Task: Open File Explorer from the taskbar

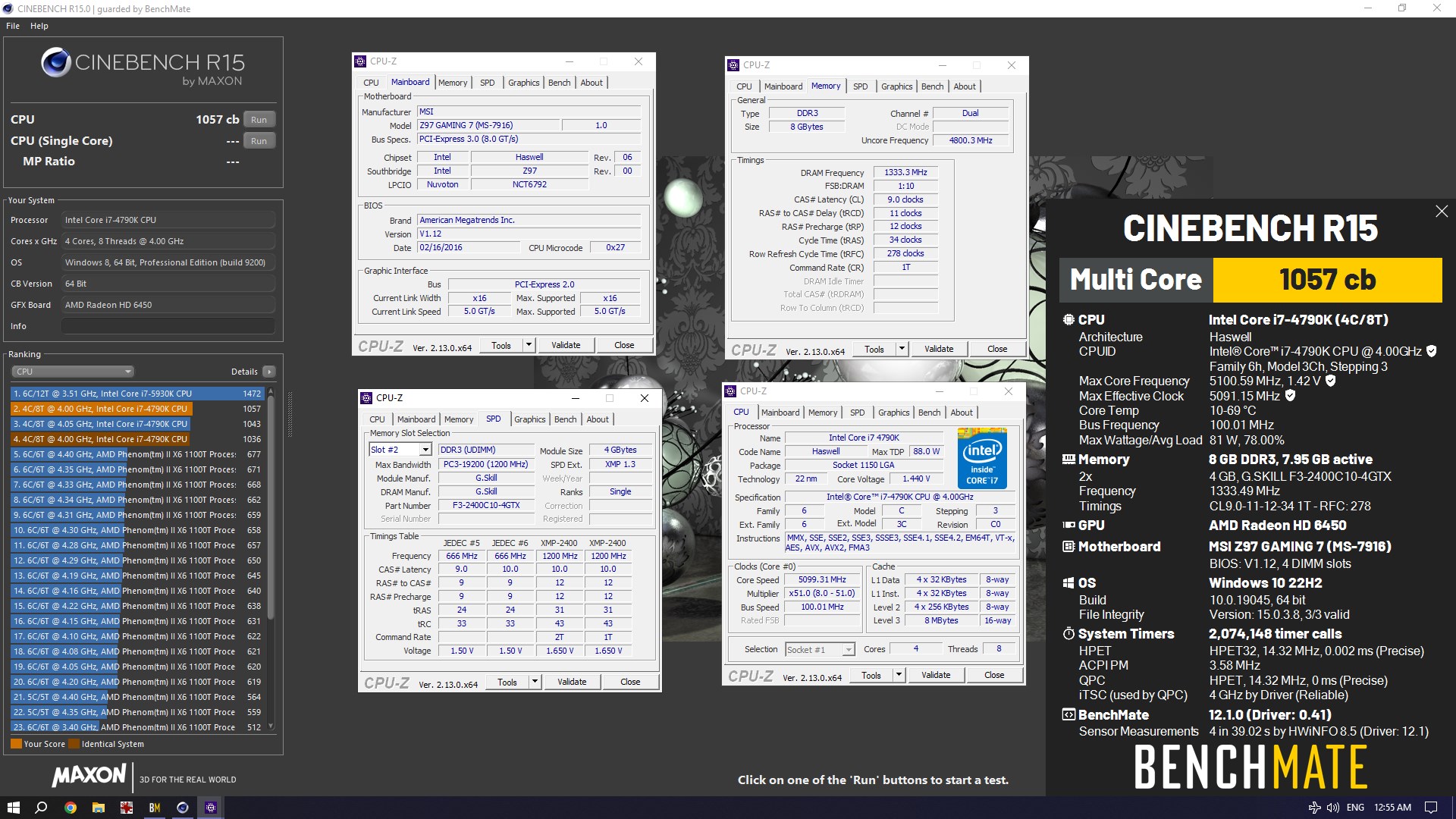Action: 99,808
